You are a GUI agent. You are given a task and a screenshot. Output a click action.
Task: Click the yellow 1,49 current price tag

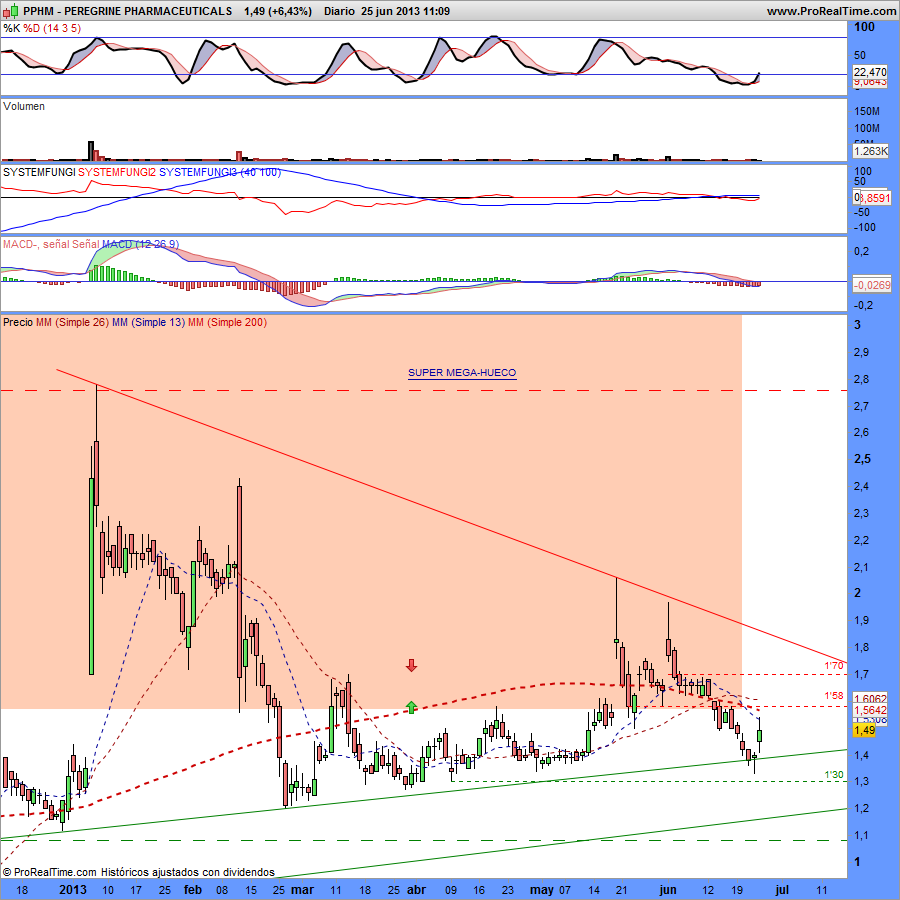point(864,730)
